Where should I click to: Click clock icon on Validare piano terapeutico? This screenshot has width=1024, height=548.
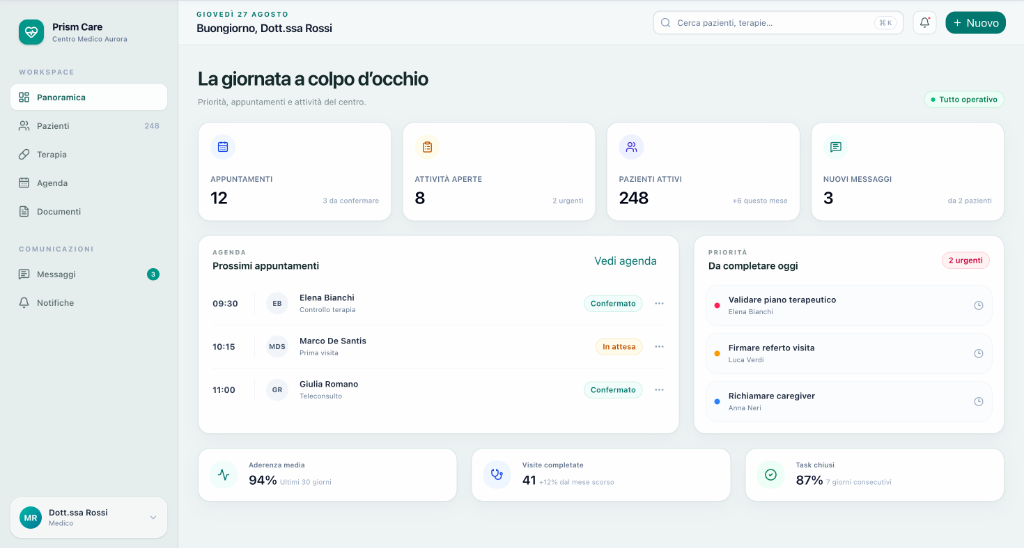pos(978,305)
